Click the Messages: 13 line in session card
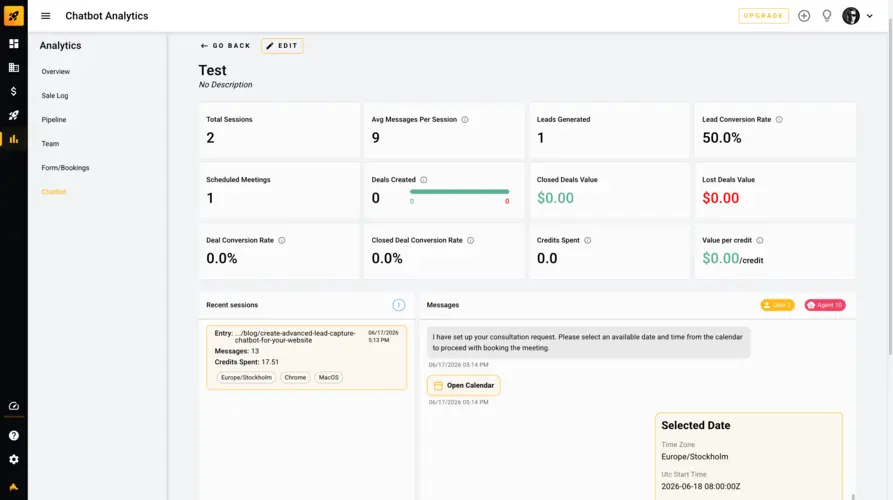The height and width of the screenshot is (500, 893). 236,351
